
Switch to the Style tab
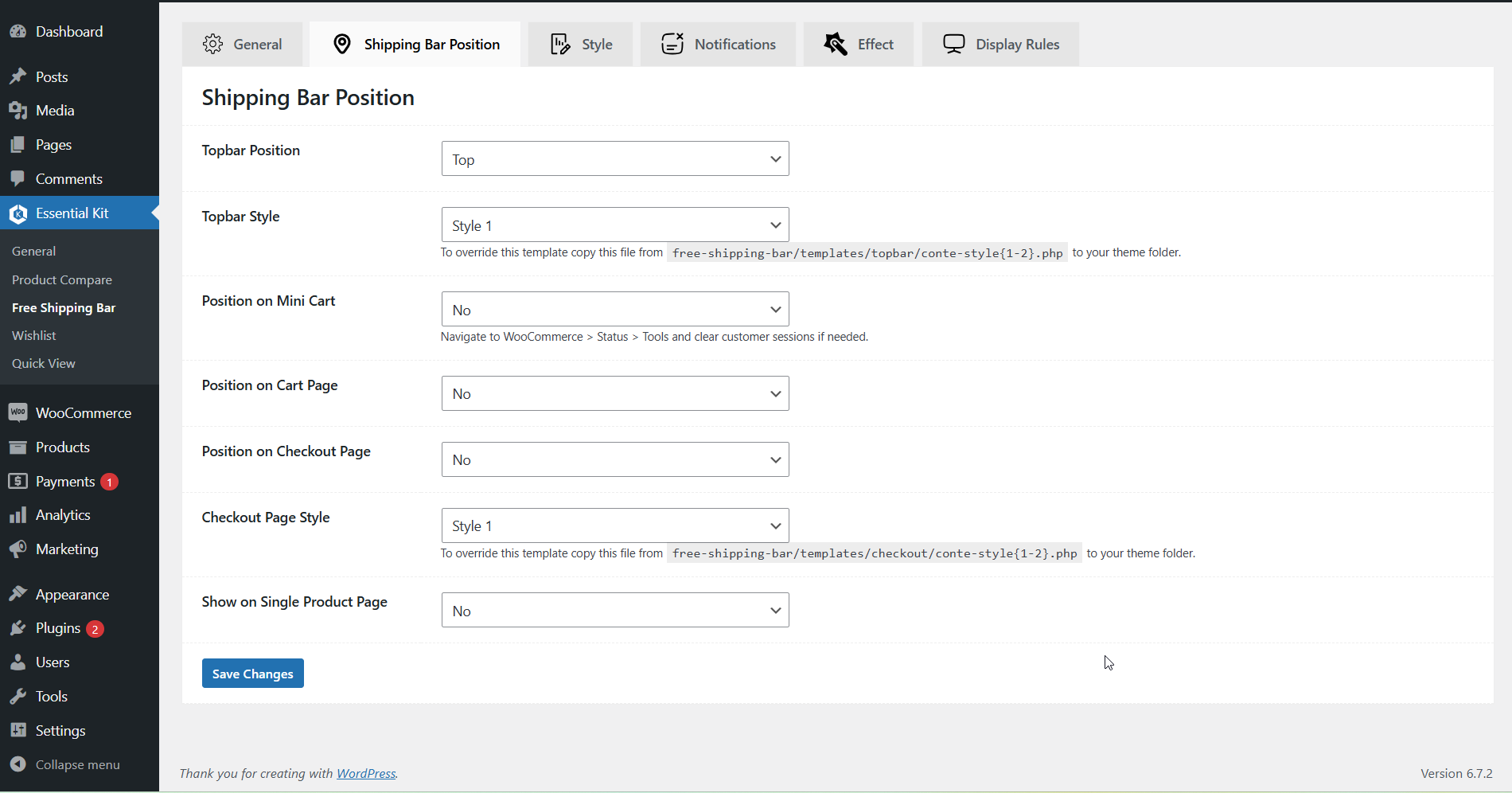580,45
